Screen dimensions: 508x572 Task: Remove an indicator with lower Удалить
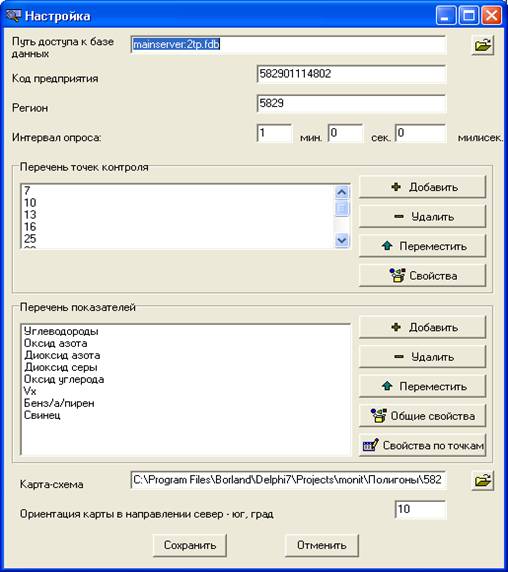point(422,357)
